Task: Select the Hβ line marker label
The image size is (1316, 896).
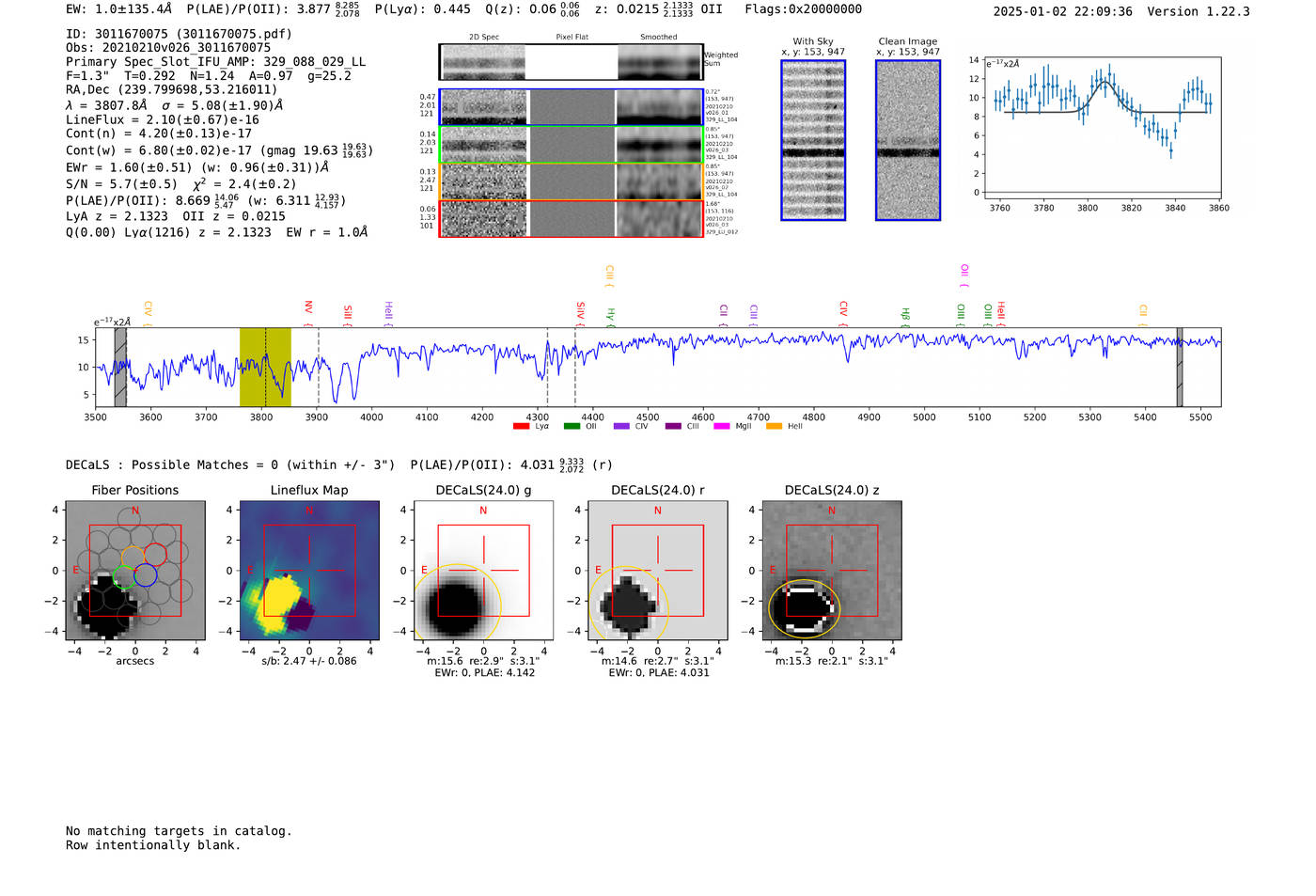Action: (905, 315)
